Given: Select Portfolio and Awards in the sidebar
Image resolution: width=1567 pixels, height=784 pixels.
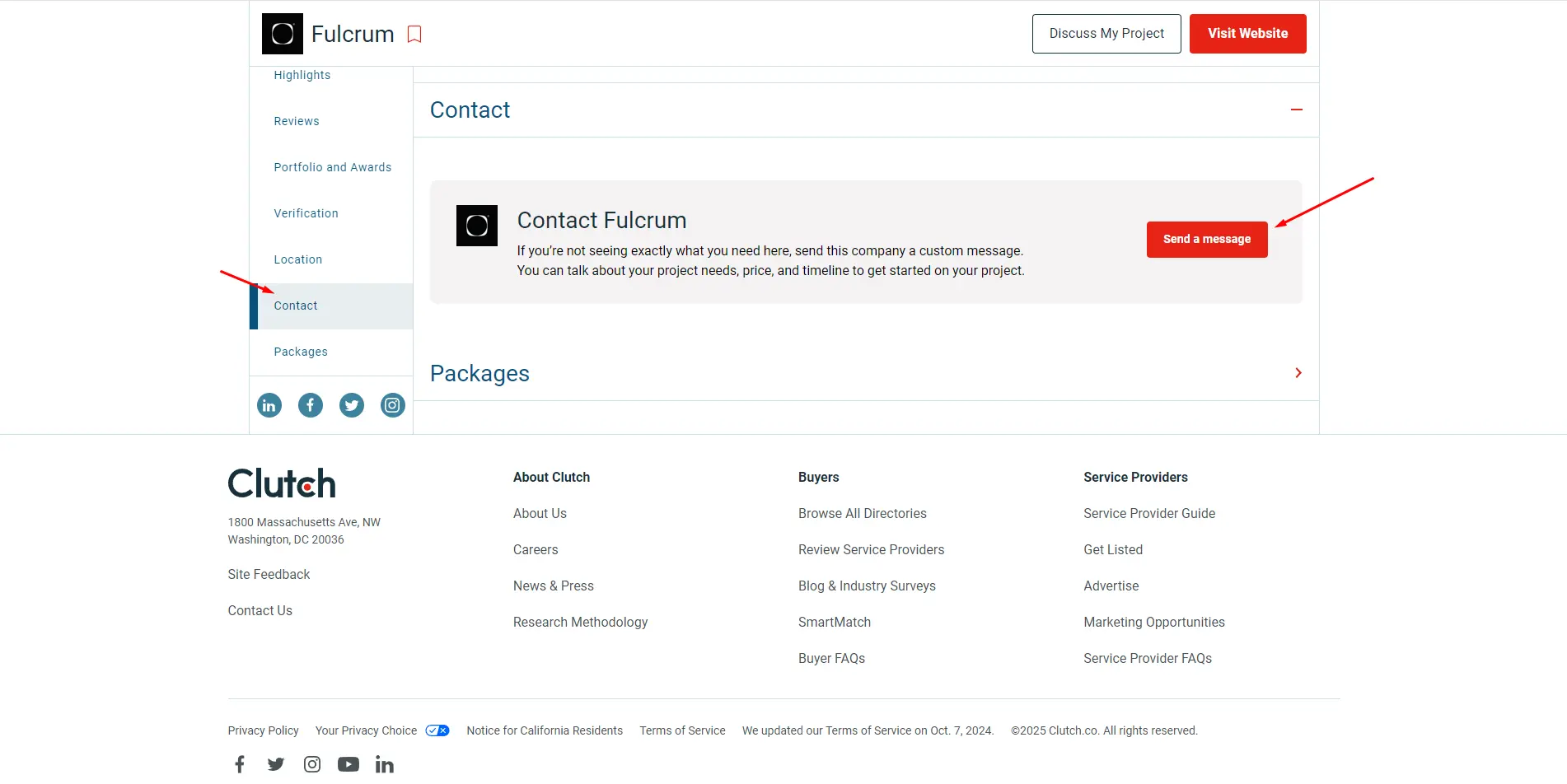Looking at the screenshot, I should point(333,167).
